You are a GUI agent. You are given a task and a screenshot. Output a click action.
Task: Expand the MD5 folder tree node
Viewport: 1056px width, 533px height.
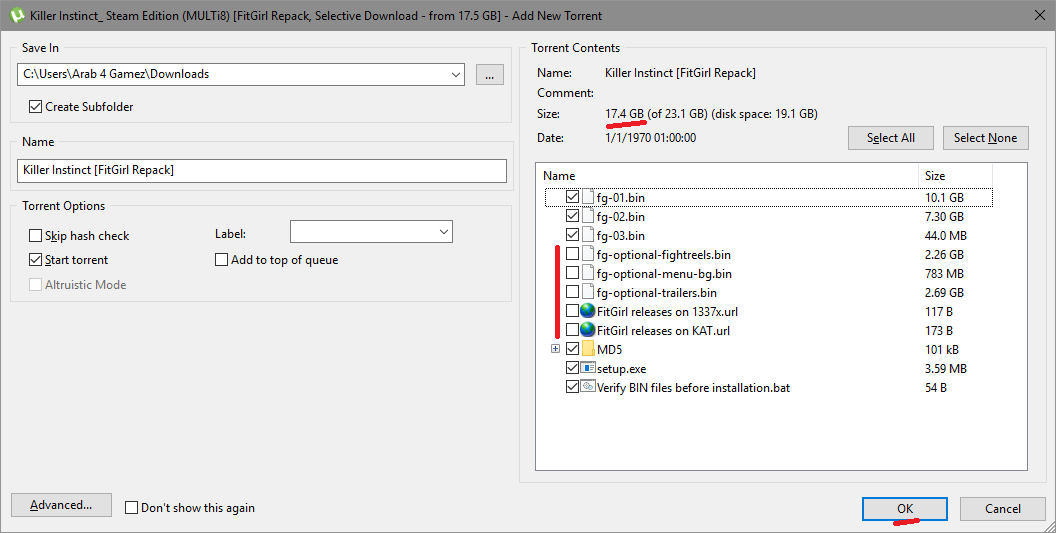tap(556, 348)
